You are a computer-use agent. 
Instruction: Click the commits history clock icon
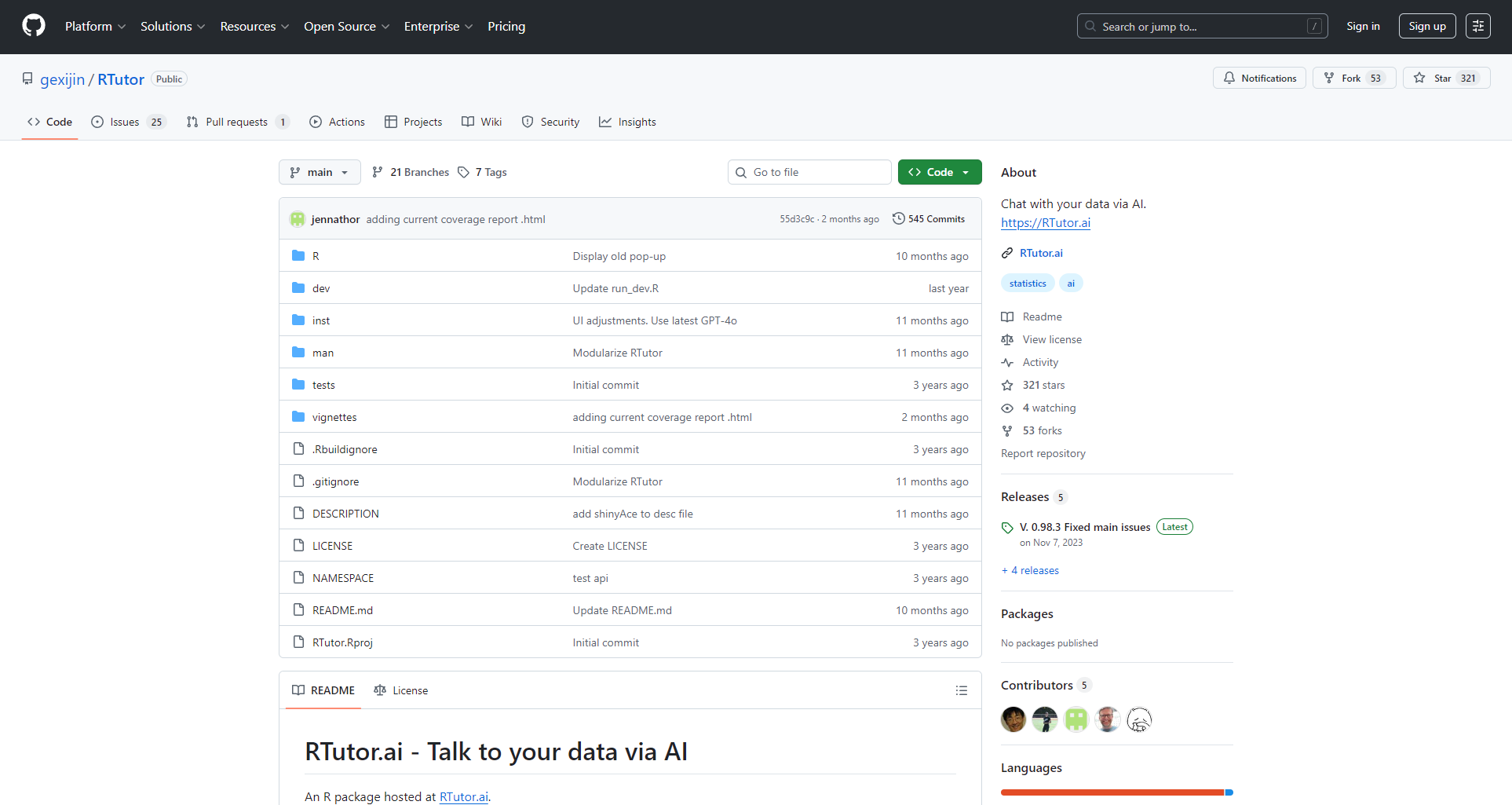pos(898,219)
